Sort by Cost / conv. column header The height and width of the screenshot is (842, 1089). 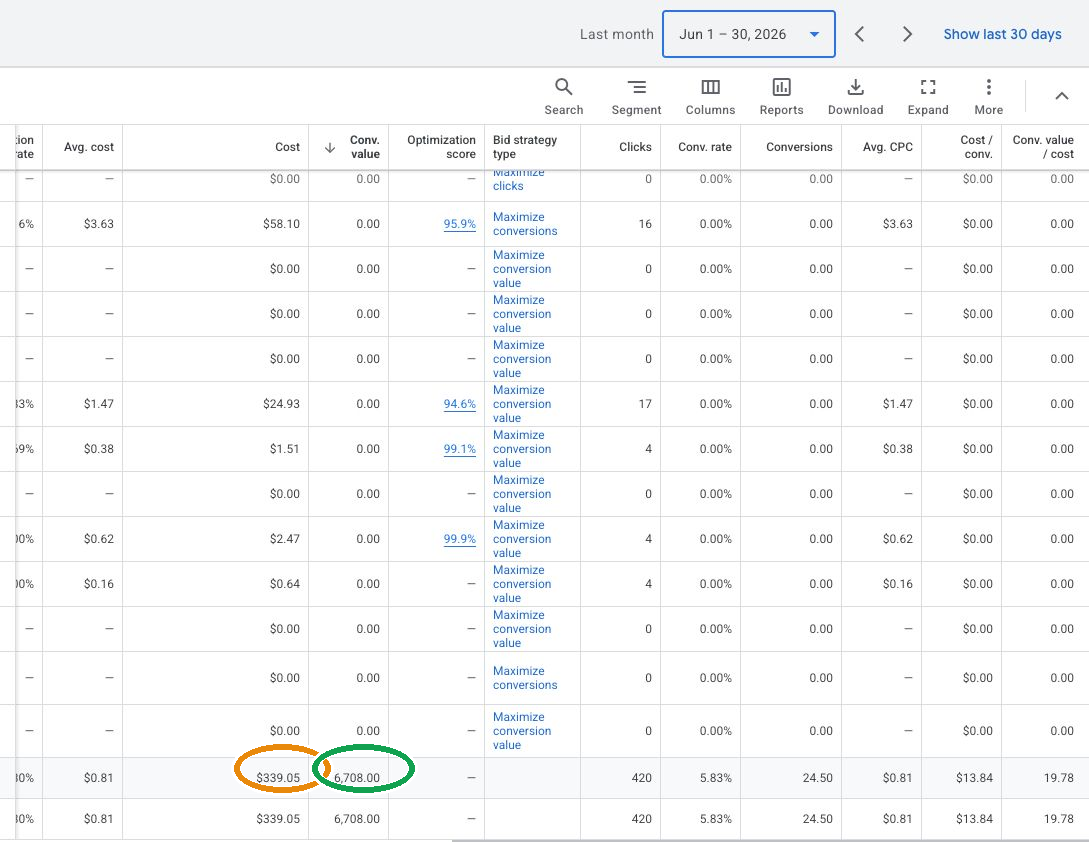(976, 147)
